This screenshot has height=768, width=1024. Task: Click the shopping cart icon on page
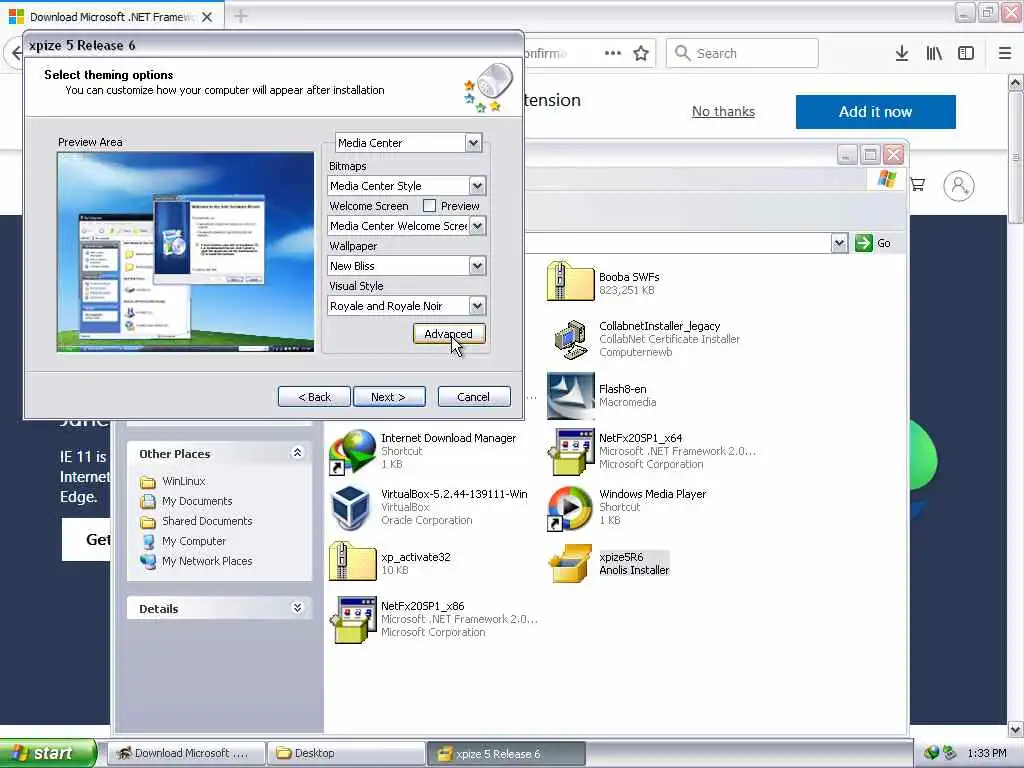917,185
